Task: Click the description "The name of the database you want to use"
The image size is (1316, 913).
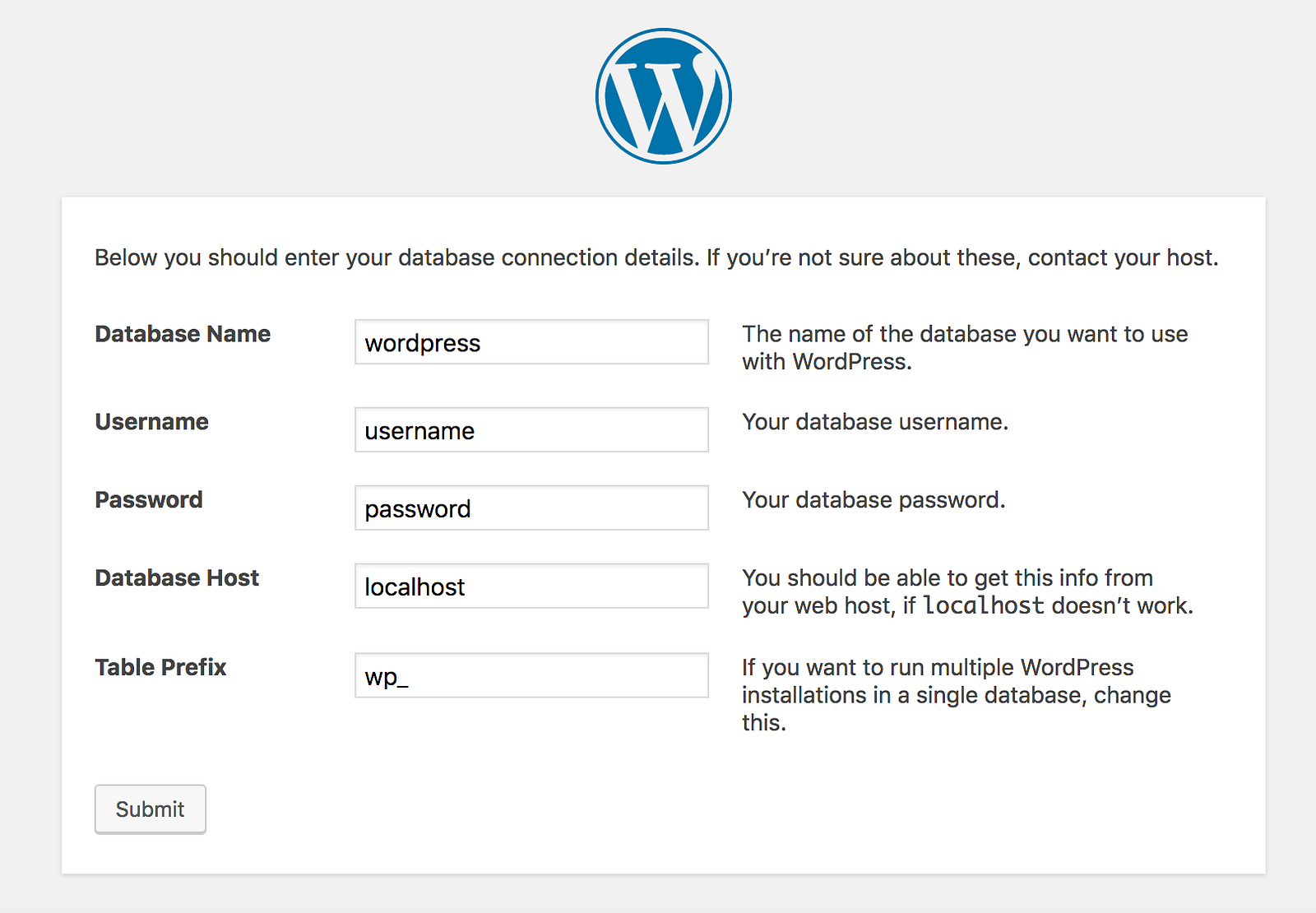Action: 965,348
